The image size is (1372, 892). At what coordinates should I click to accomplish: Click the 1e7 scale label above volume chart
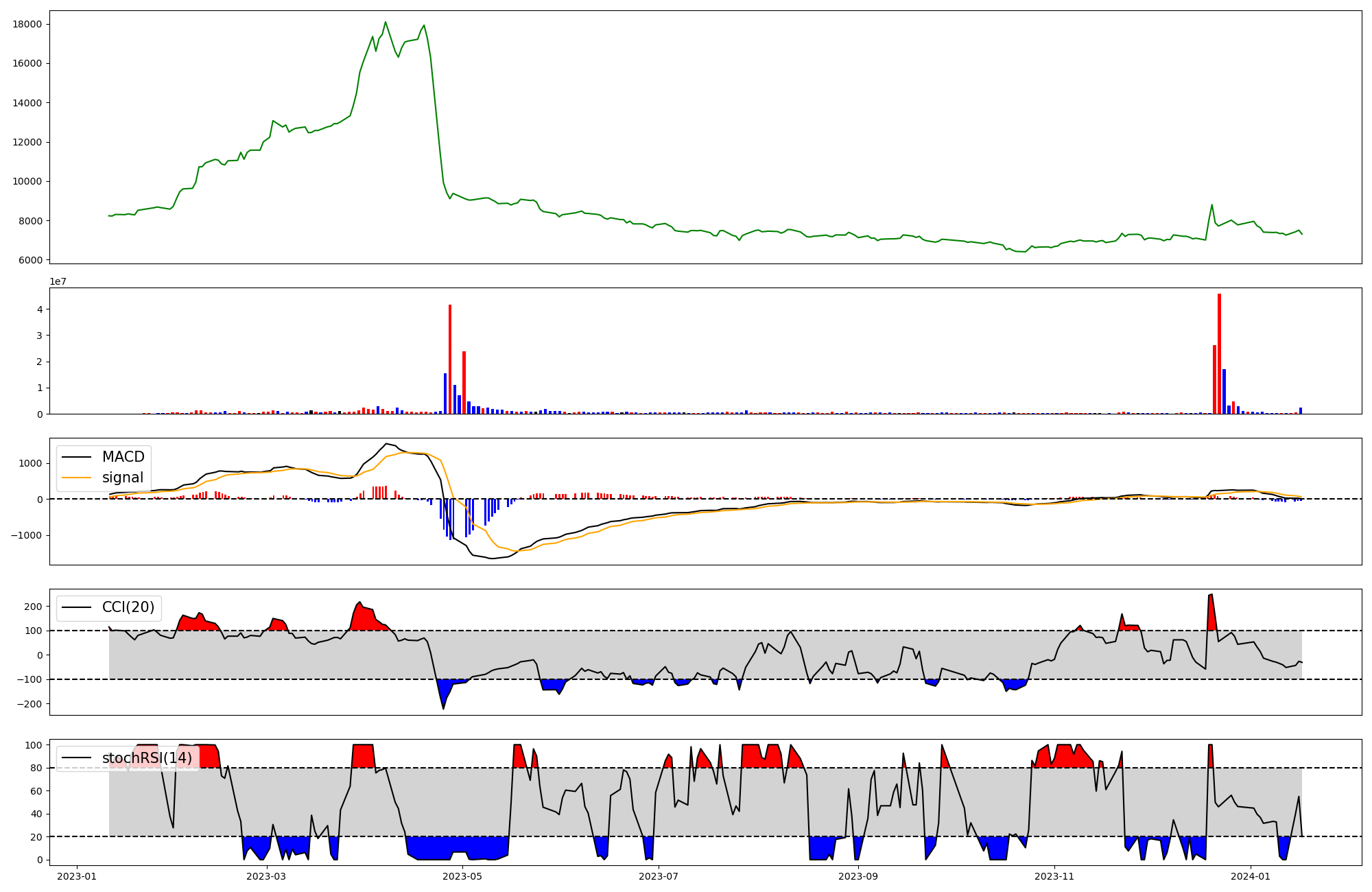pos(58,281)
